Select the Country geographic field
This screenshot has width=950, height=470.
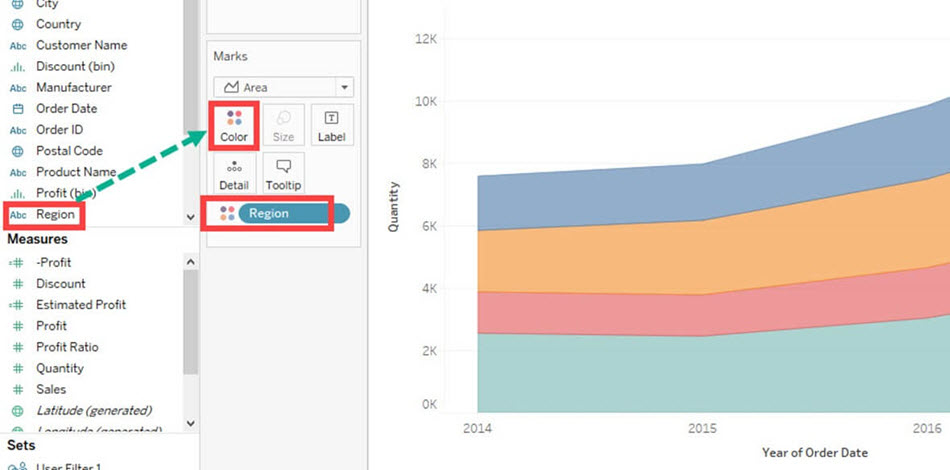coord(58,24)
